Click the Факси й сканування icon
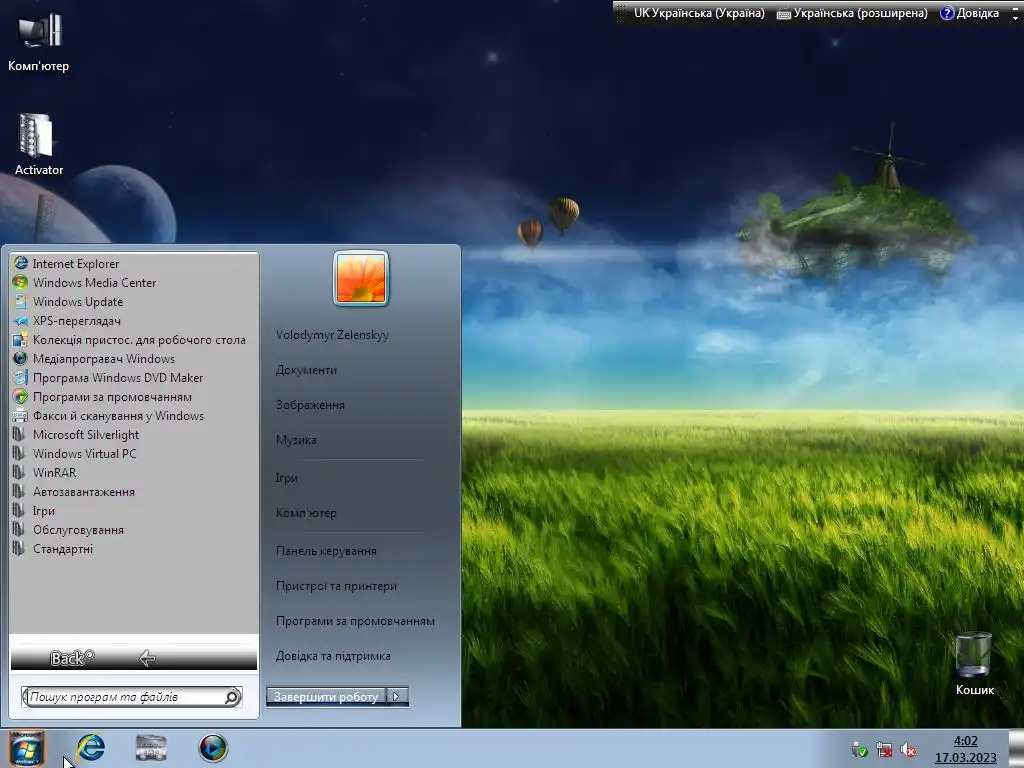1024x768 pixels. 21,415
